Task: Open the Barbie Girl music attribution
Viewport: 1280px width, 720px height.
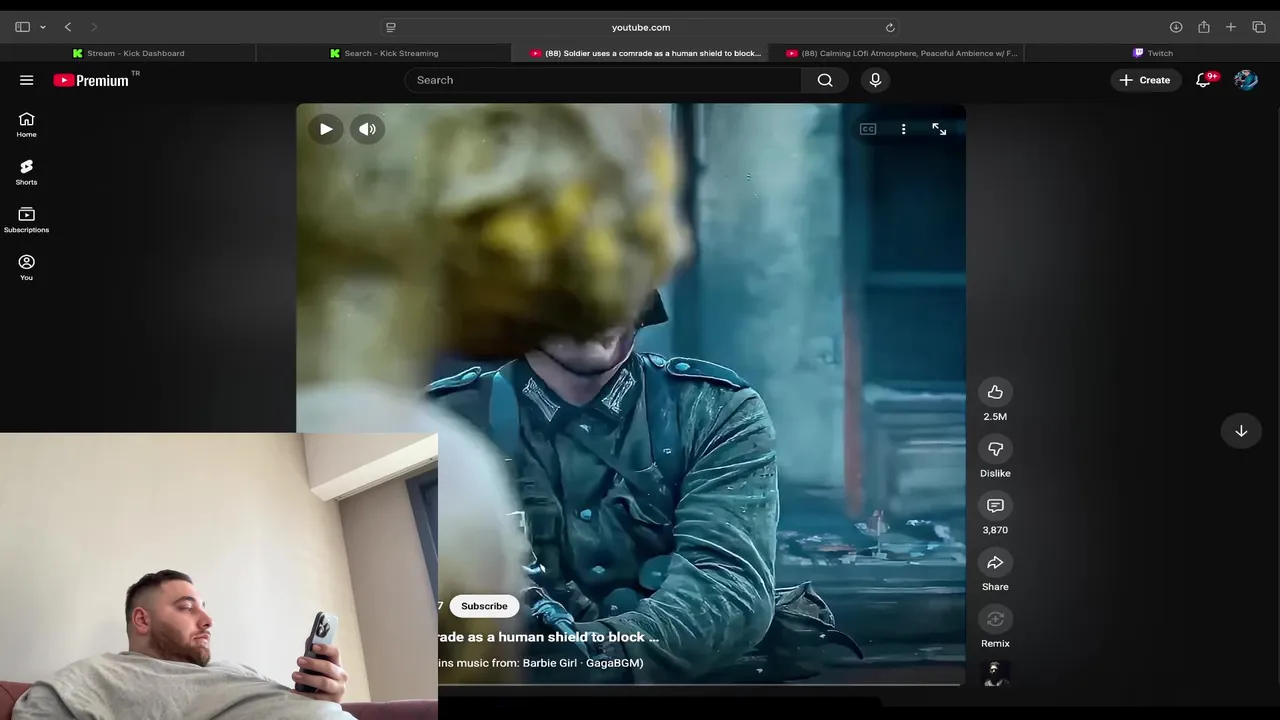Action: (x=541, y=663)
